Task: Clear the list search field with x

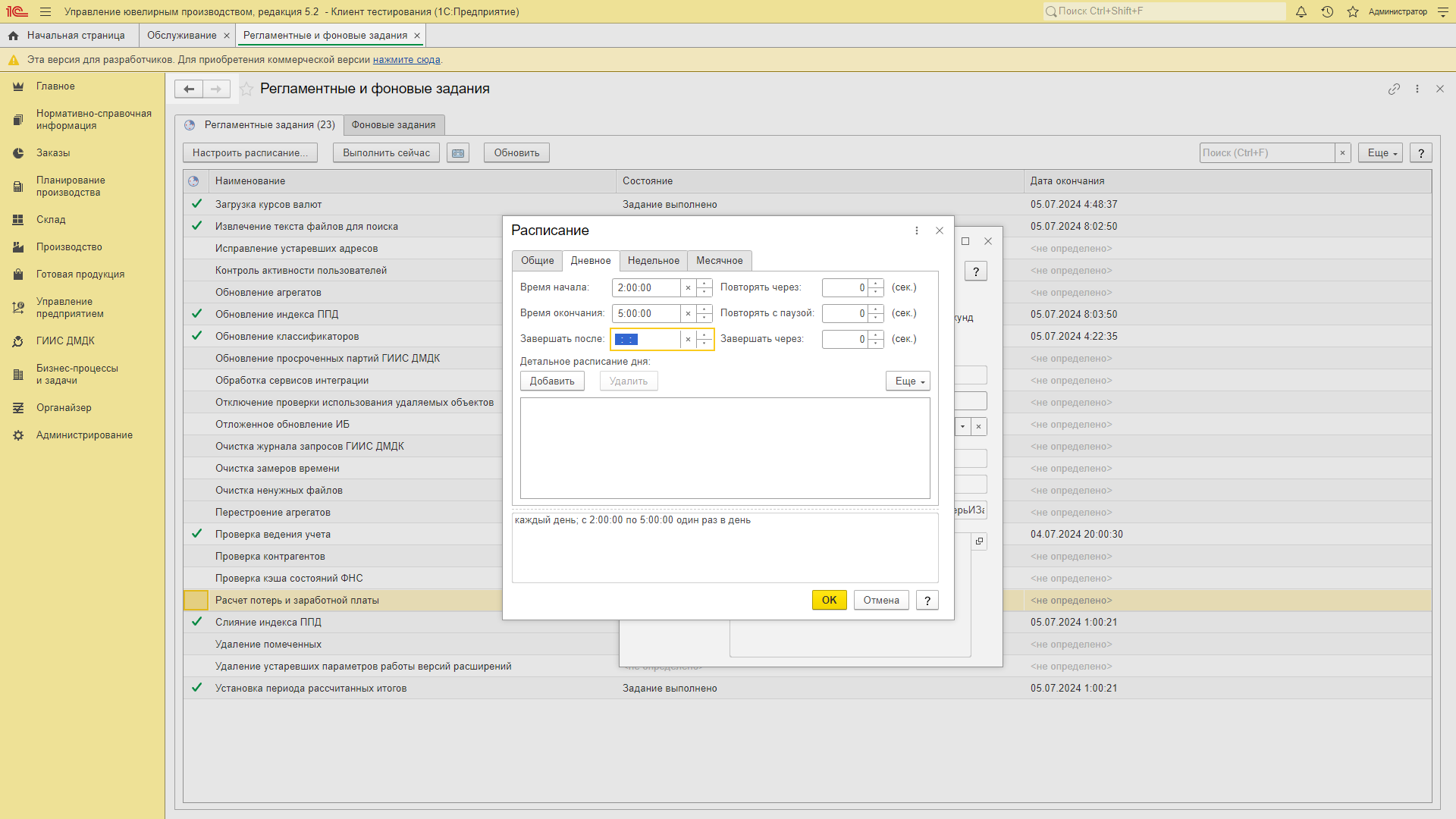Action: click(1342, 153)
